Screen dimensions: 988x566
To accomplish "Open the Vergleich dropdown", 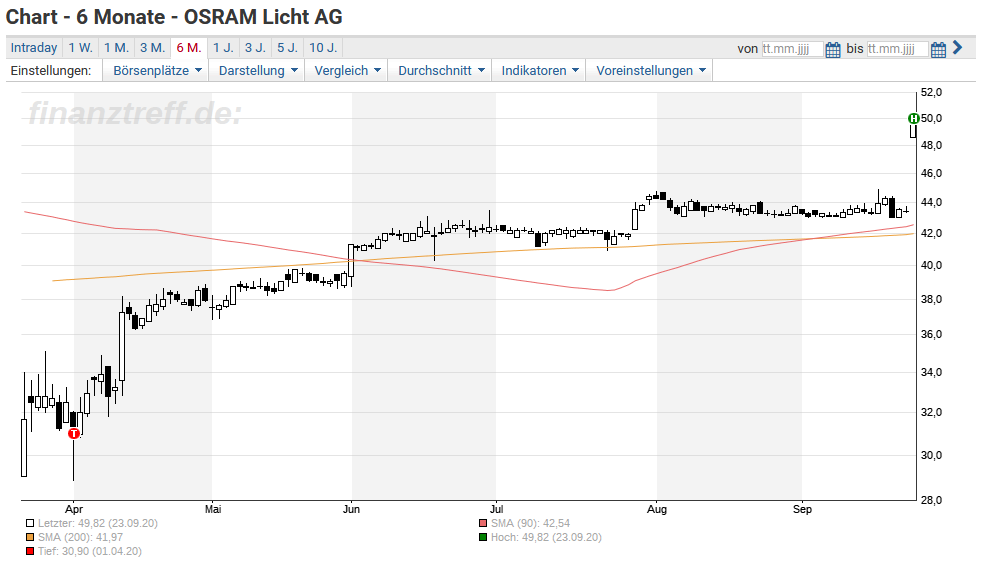I will point(347,71).
